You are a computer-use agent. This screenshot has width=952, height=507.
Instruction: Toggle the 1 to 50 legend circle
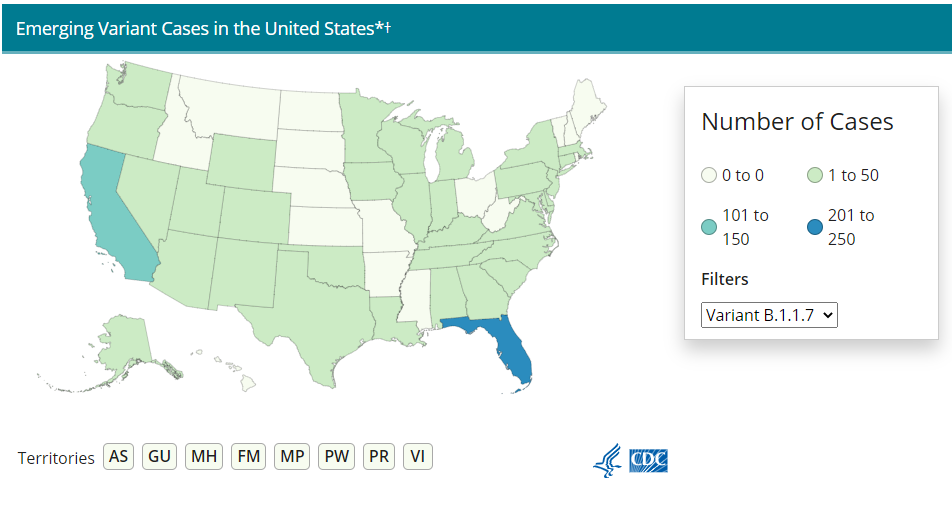[815, 175]
